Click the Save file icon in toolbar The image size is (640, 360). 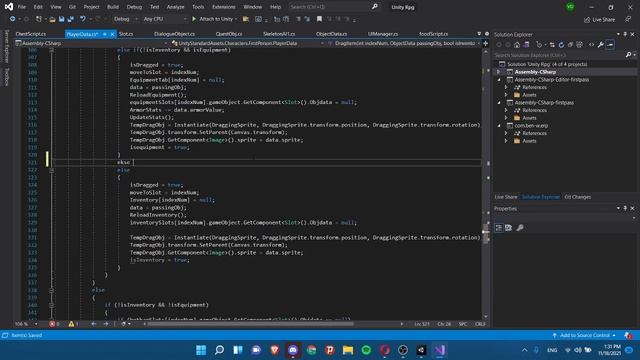pyautogui.click(x=61, y=19)
